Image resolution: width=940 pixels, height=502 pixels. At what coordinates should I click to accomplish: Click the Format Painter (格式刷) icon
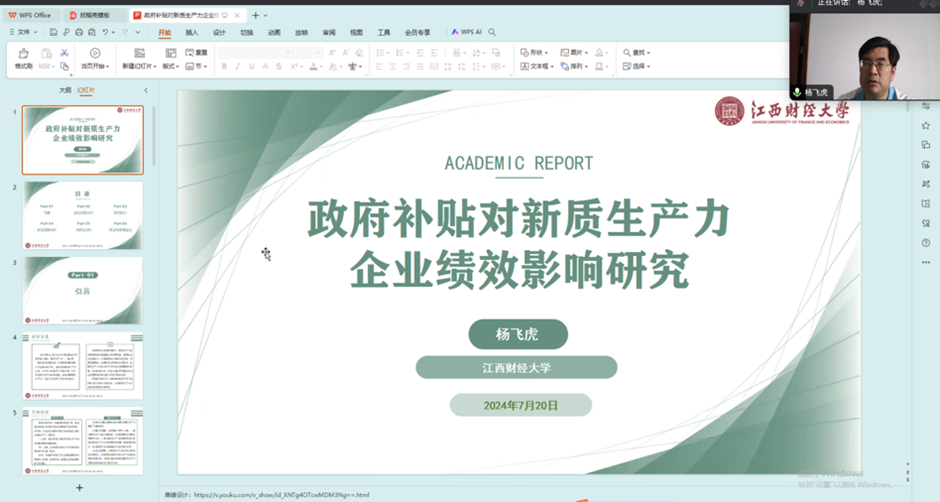click(23, 57)
